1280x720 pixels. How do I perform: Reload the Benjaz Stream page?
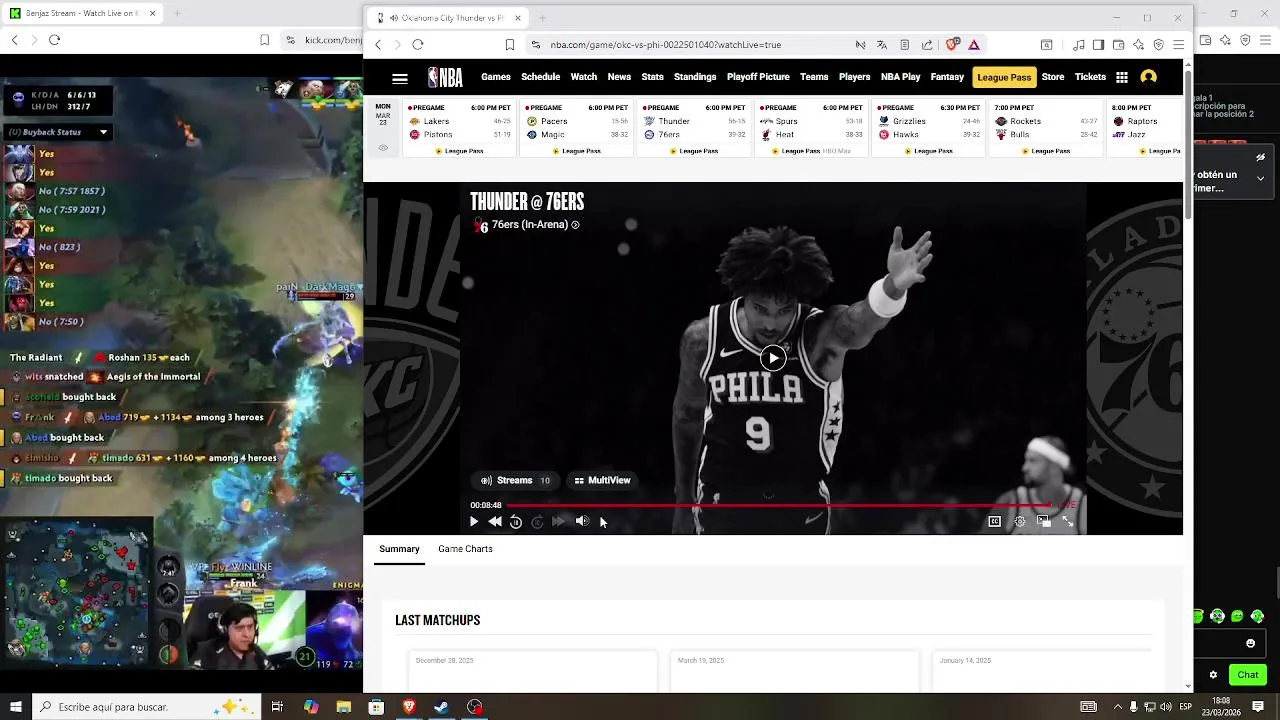[54, 40]
